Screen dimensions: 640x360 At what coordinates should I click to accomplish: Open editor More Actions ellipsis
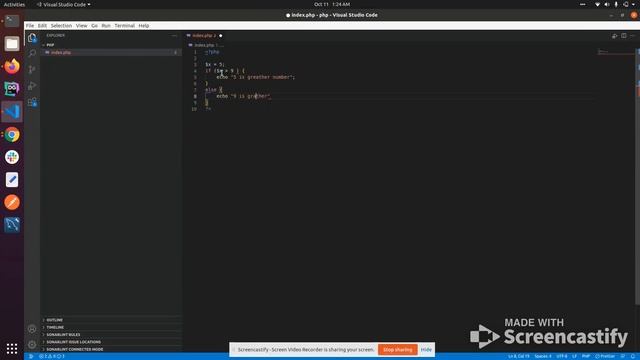point(633,36)
